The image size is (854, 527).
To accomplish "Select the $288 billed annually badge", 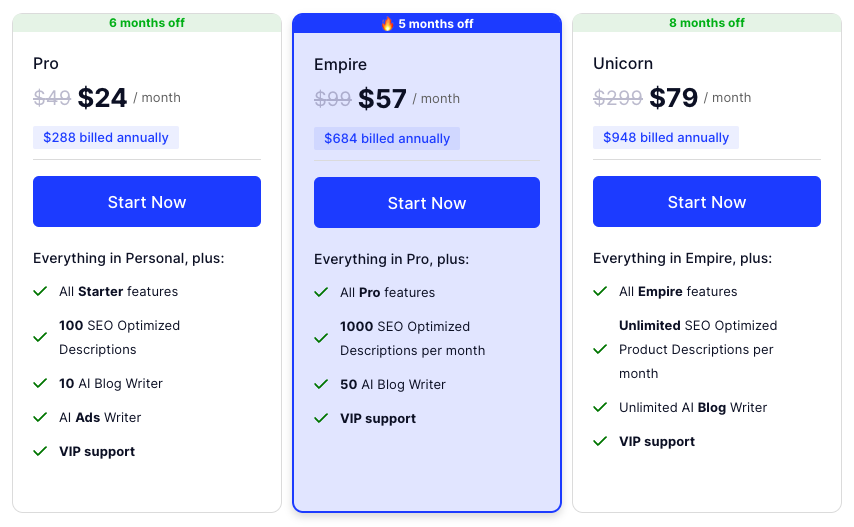I will click(106, 138).
